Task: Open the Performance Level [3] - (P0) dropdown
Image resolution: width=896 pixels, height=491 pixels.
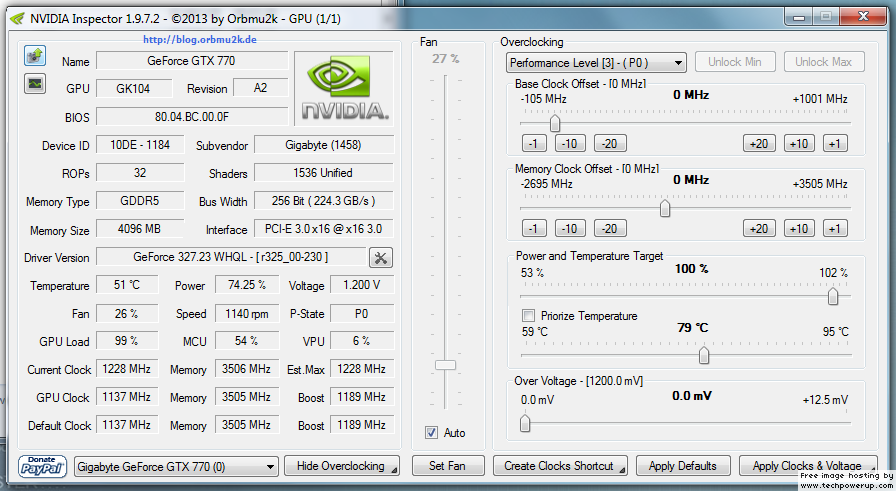Action: 595,62
